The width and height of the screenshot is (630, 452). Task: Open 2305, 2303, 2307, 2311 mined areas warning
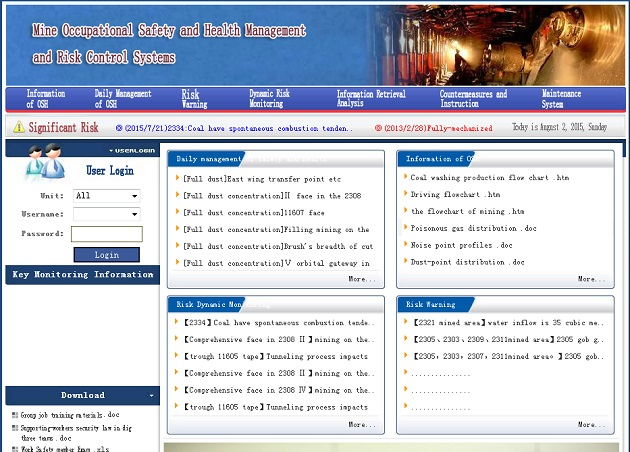click(x=508, y=356)
